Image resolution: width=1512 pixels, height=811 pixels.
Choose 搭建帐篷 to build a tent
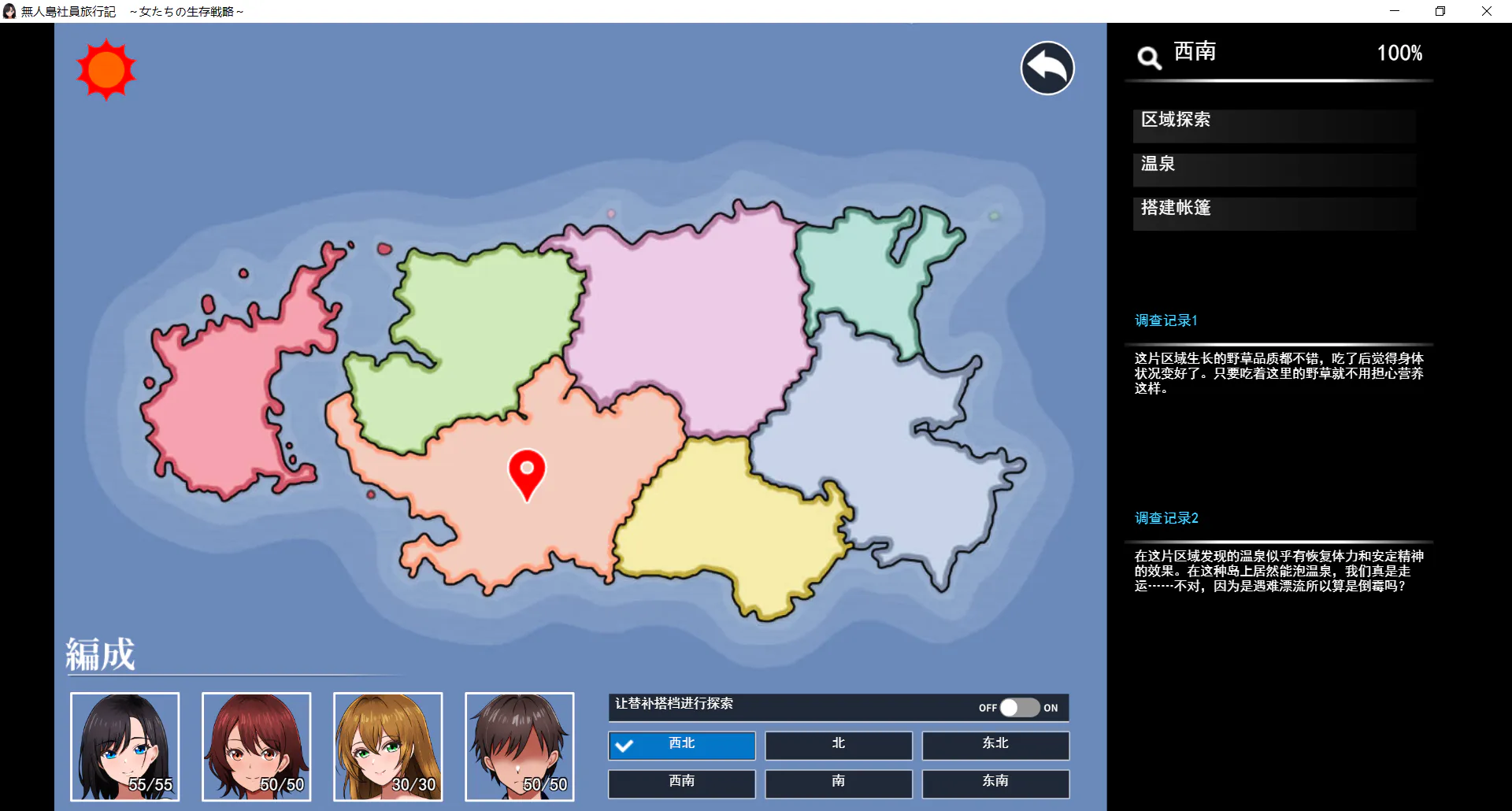tap(1273, 210)
